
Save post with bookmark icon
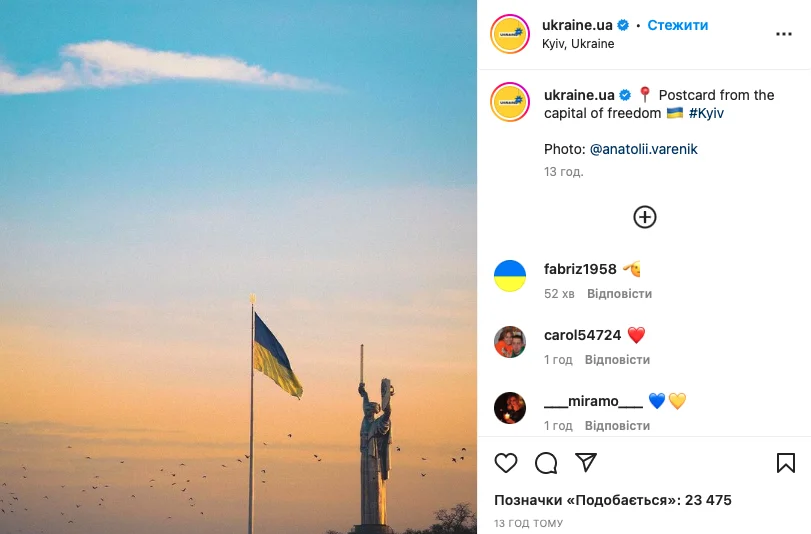coord(786,463)
